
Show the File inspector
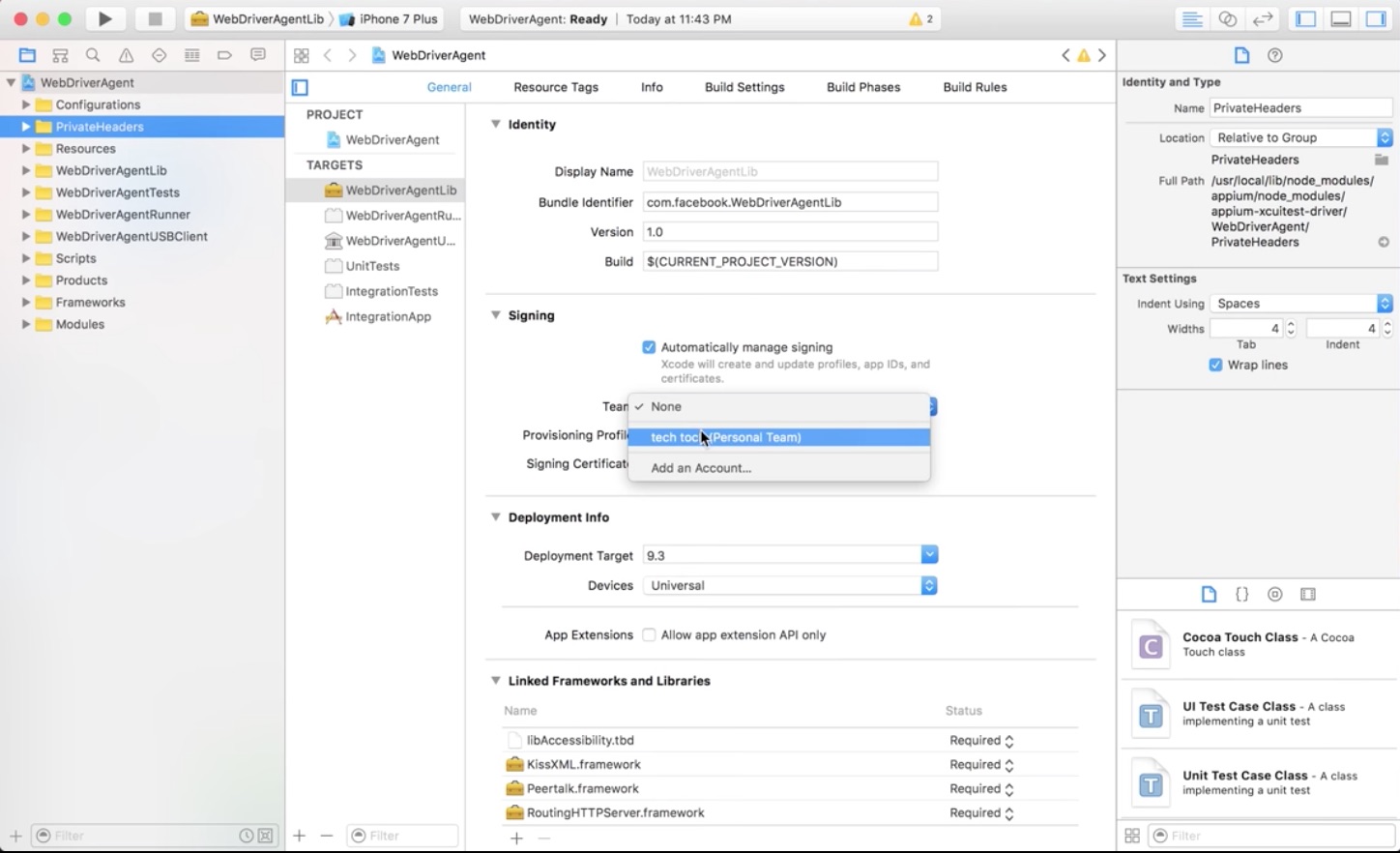pyautogui.click(x=1241, y=55)
